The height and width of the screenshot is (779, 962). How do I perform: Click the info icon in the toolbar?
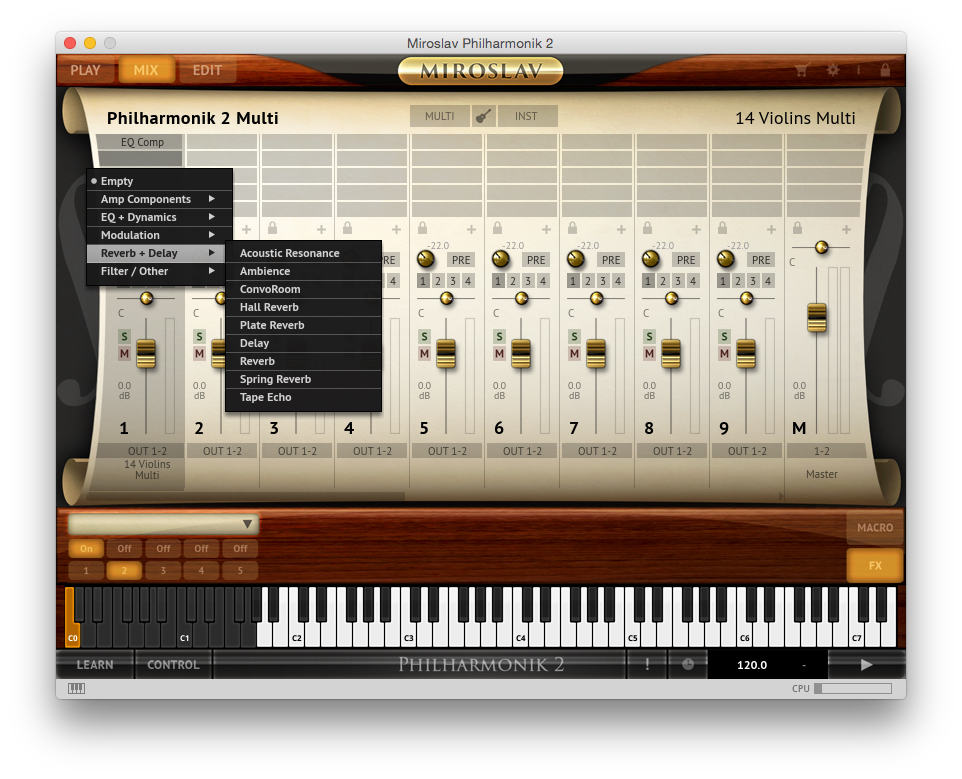pos(858,70)
